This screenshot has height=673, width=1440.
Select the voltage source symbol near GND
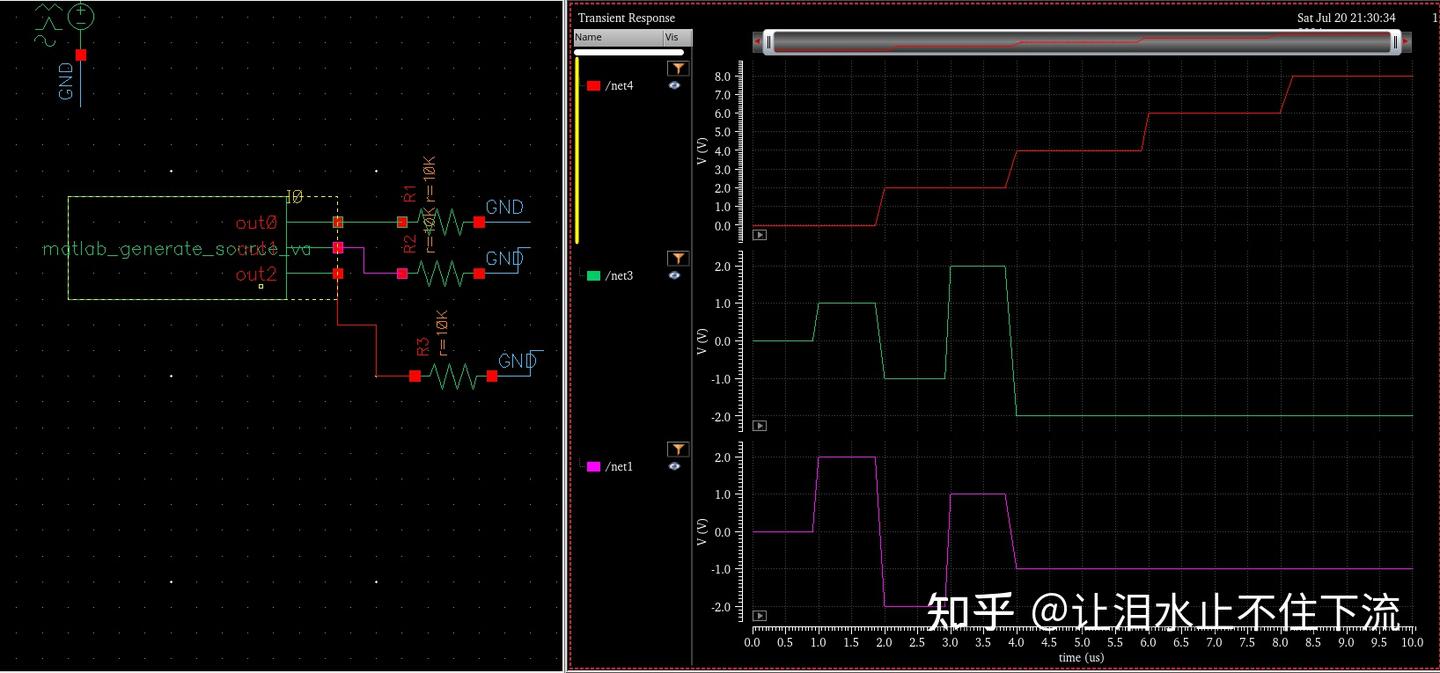click(x=78, y=17)
